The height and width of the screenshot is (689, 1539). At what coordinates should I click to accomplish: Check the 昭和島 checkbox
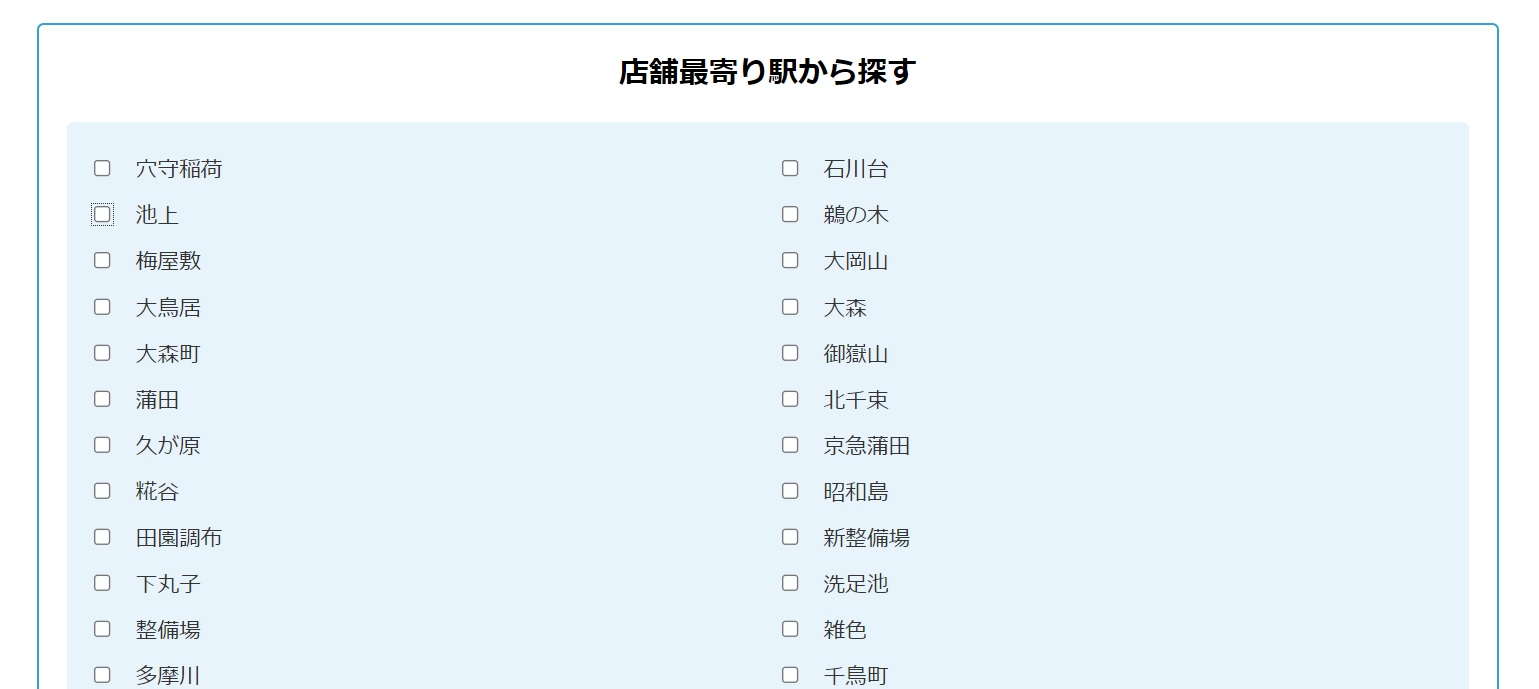point(790,491)
